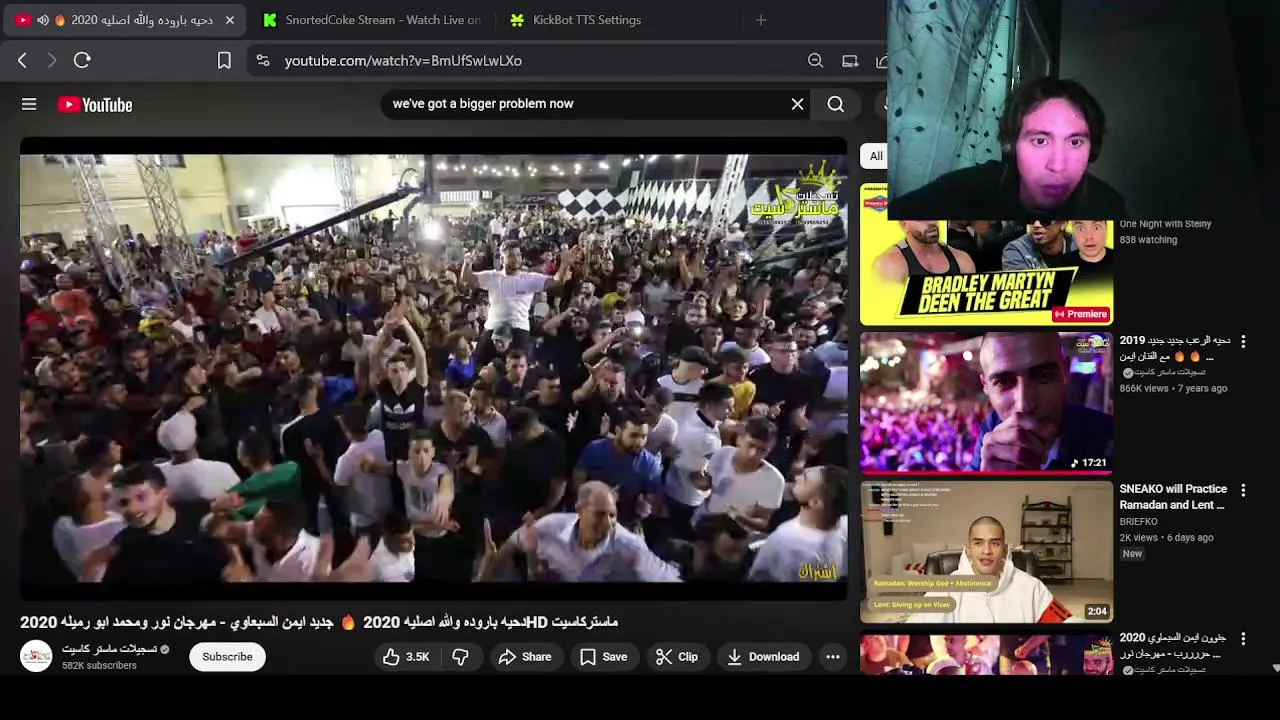Open options menu for 866K views video
This screenshot has height=720, width=1280.
click(x=1243, y=342)
